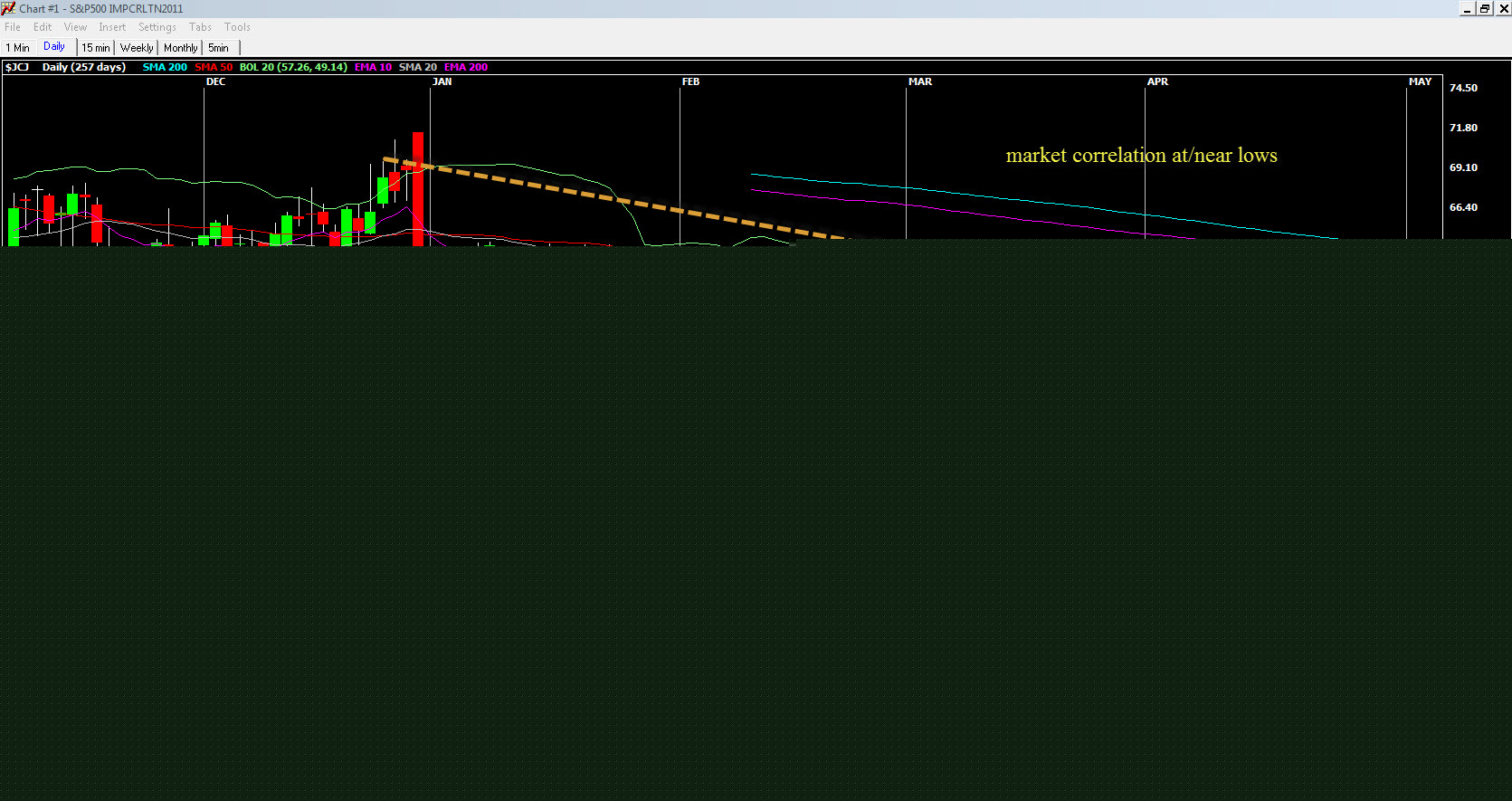Screen dimensions: 1512x801
Task: Click the FEB month marker on timeline
Action: 690,81
